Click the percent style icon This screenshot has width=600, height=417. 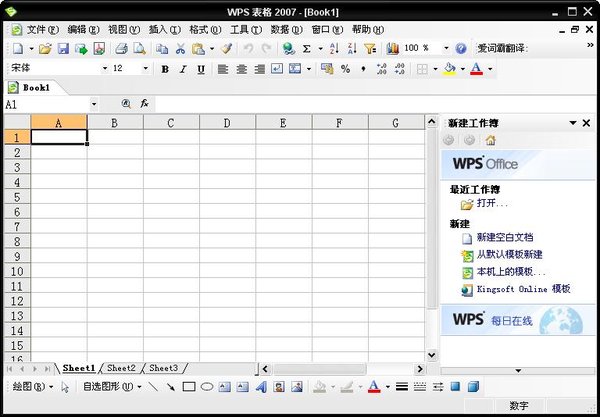coord(345,69)
